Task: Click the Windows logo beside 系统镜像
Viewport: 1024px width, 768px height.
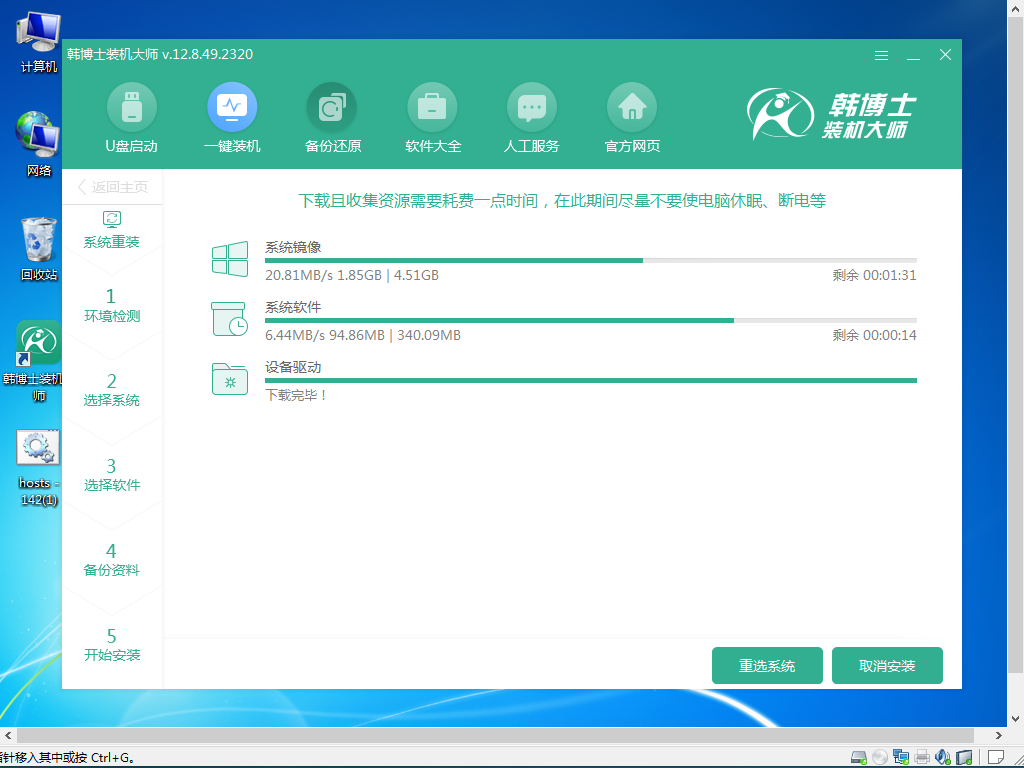Action: coord(230,258)
